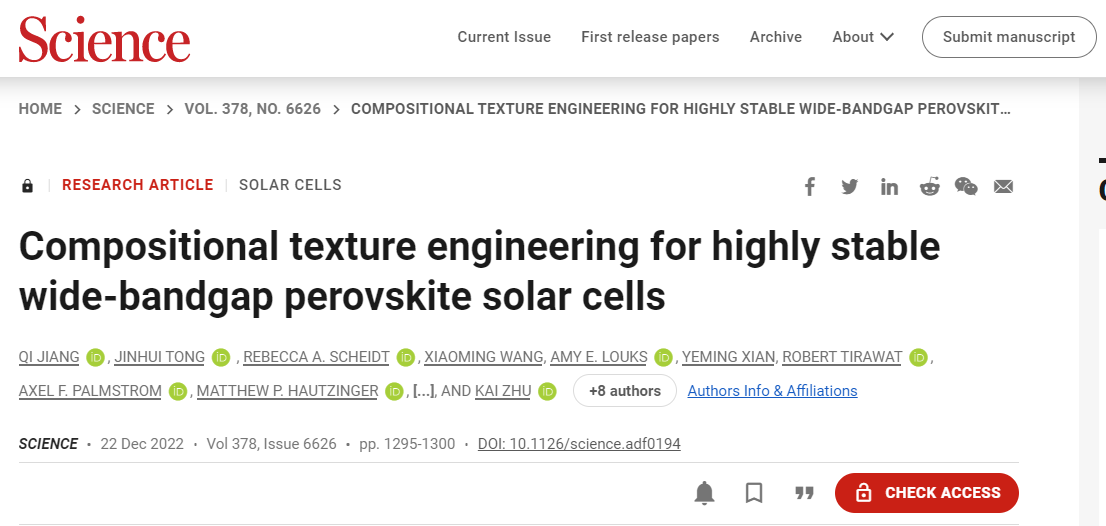Expand the +8 authors list

tap(624, 391)
